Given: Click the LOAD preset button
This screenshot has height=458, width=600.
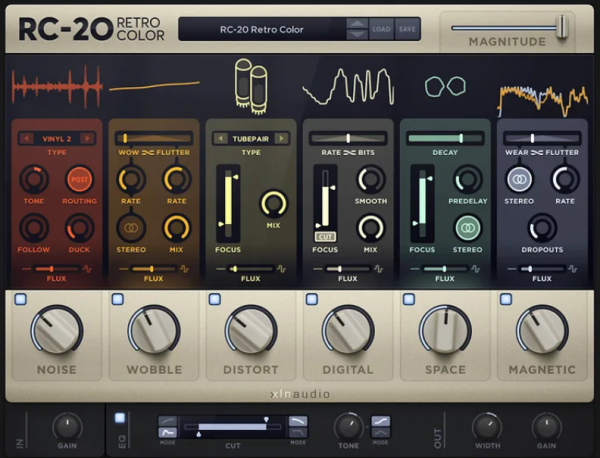Looking at the screenshot, I should pos(382,29).
